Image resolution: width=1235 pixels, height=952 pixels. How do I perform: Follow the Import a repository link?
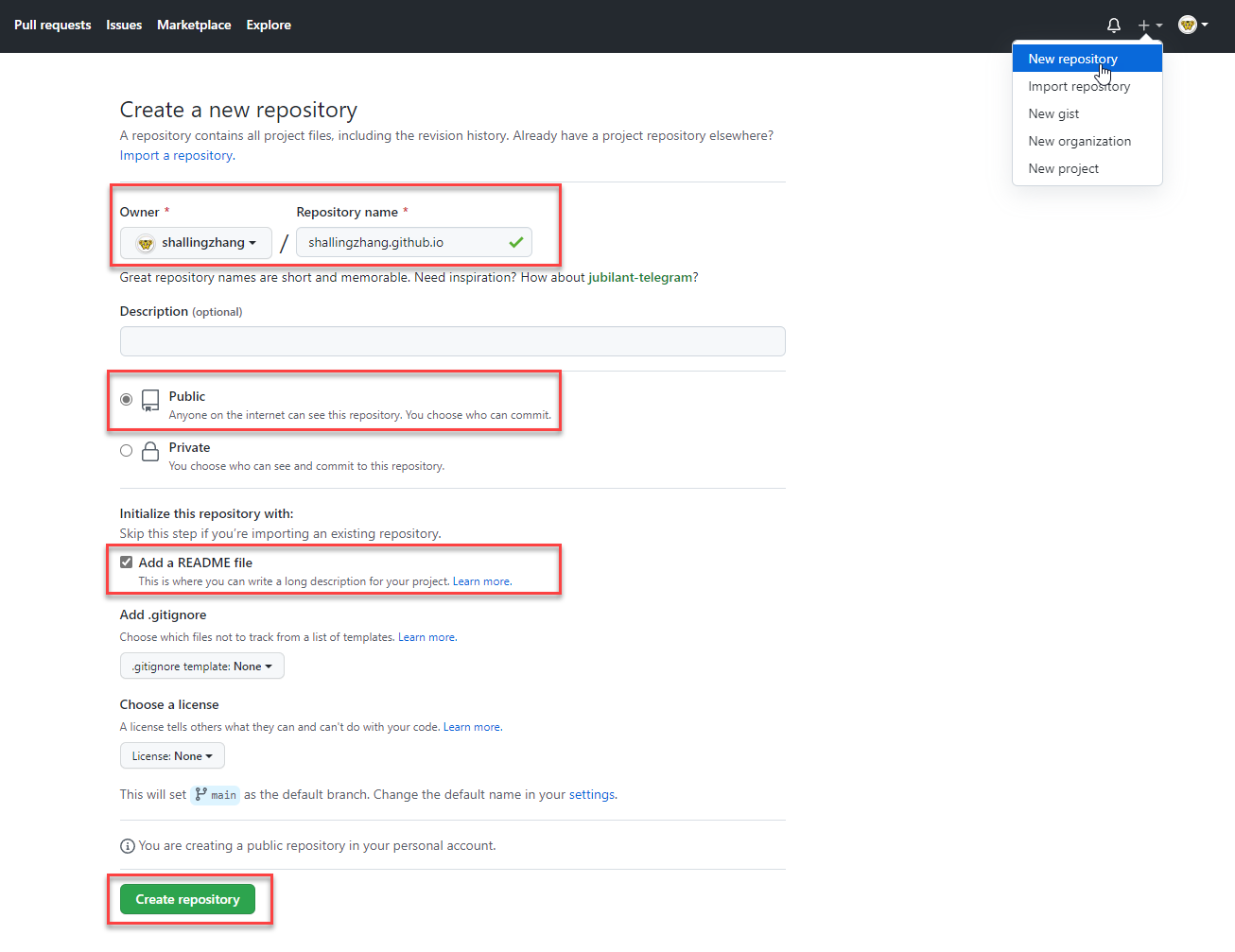(176, 156)
